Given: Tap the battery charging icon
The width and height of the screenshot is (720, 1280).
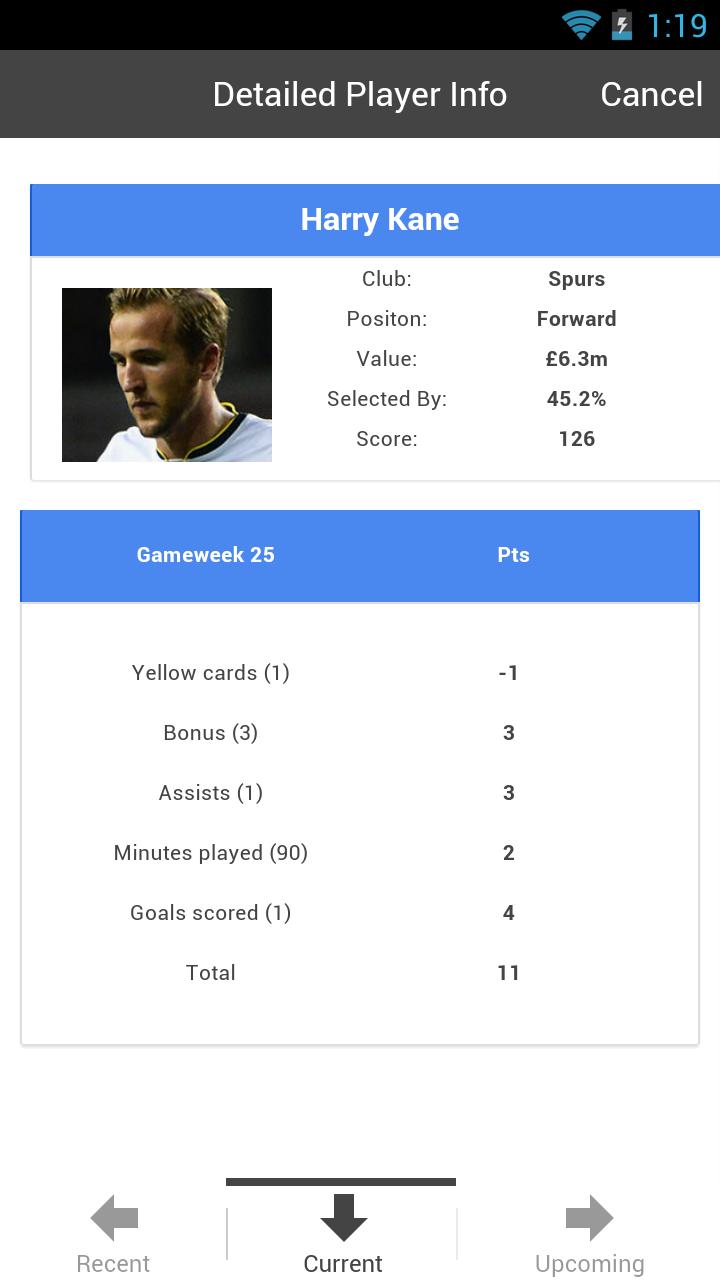Looking at the screenshot, I should coord(622,24).
